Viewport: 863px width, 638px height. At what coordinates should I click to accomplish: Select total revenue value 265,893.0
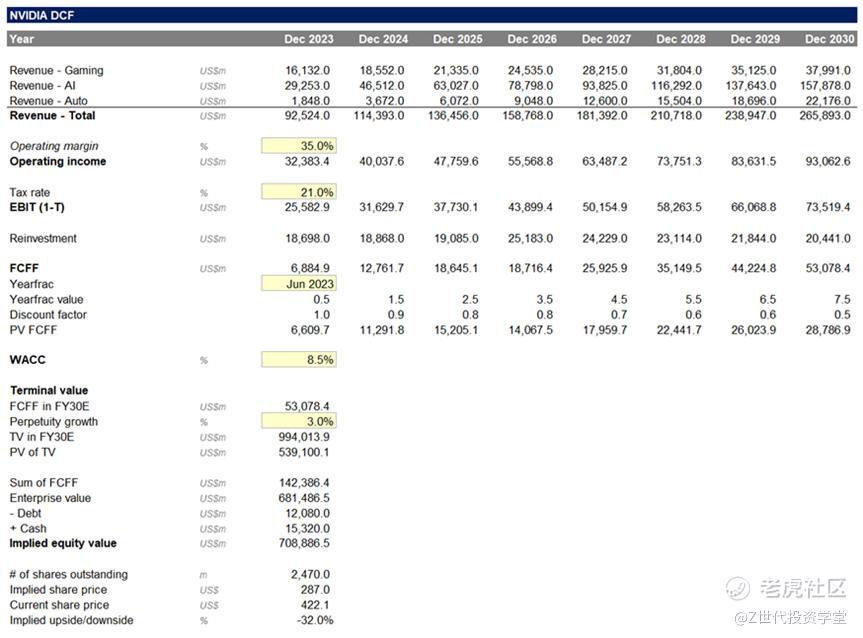[825, 116]
